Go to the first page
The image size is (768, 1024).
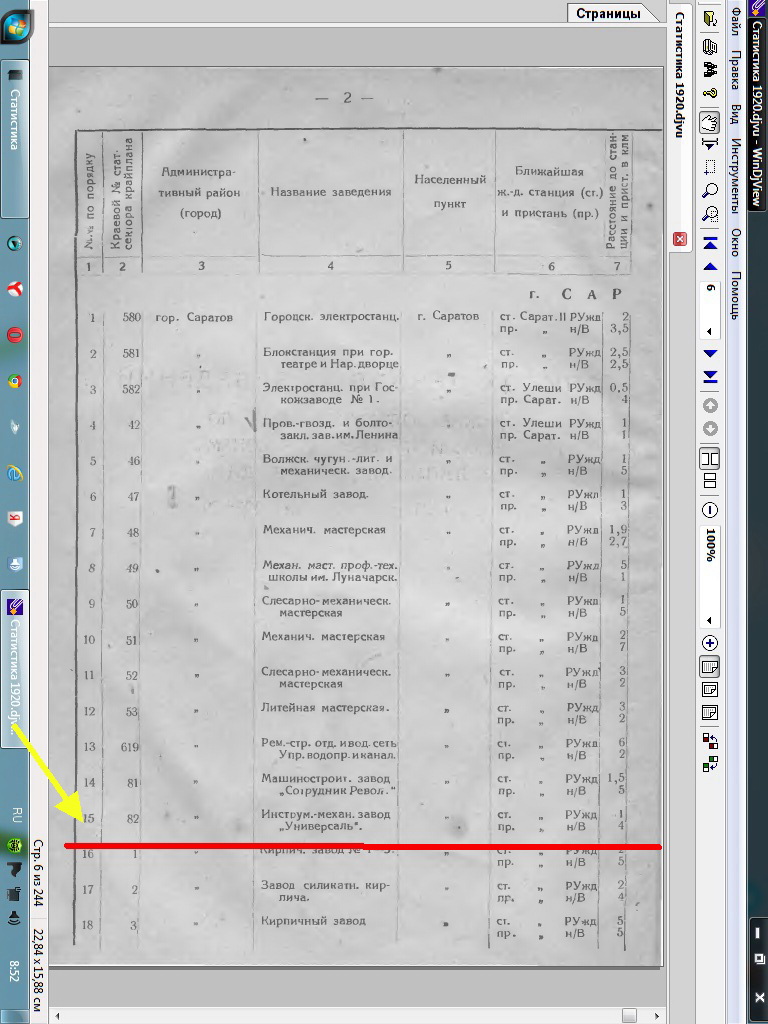[x=710, y=244]
